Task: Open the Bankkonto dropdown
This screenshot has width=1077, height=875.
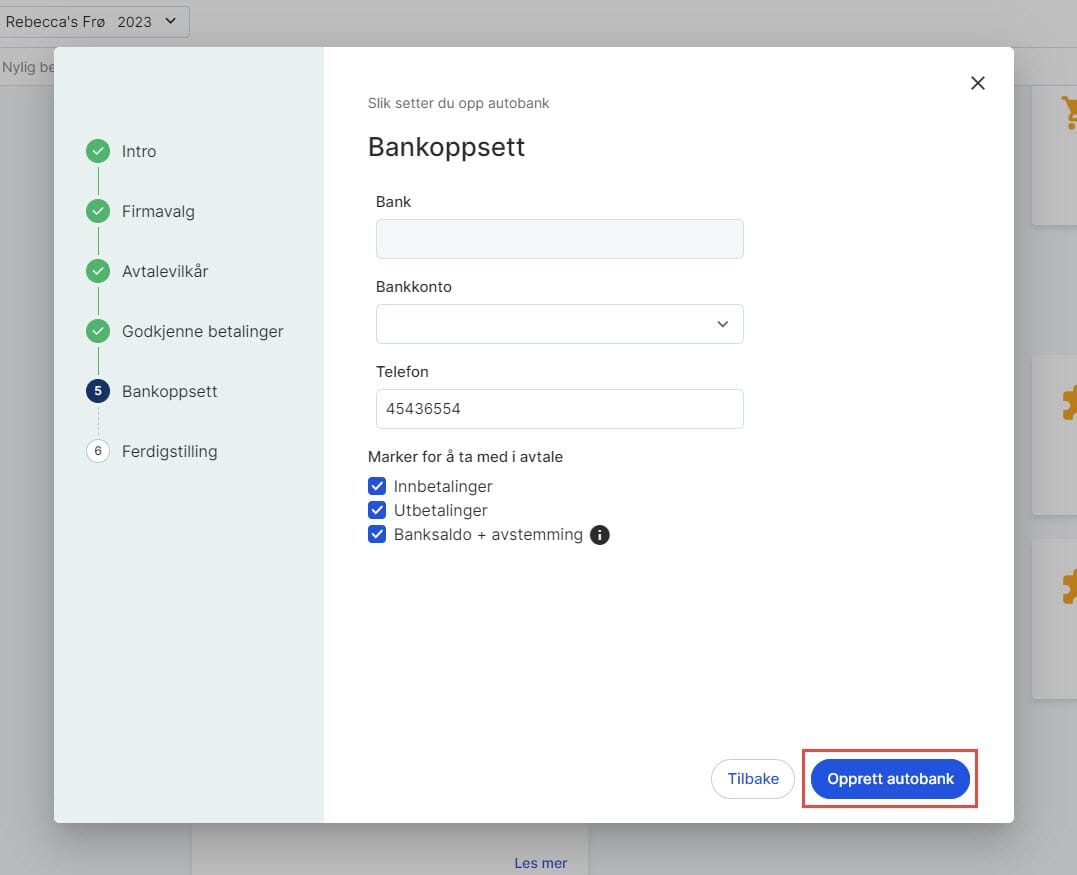Action: coord(559,324)
